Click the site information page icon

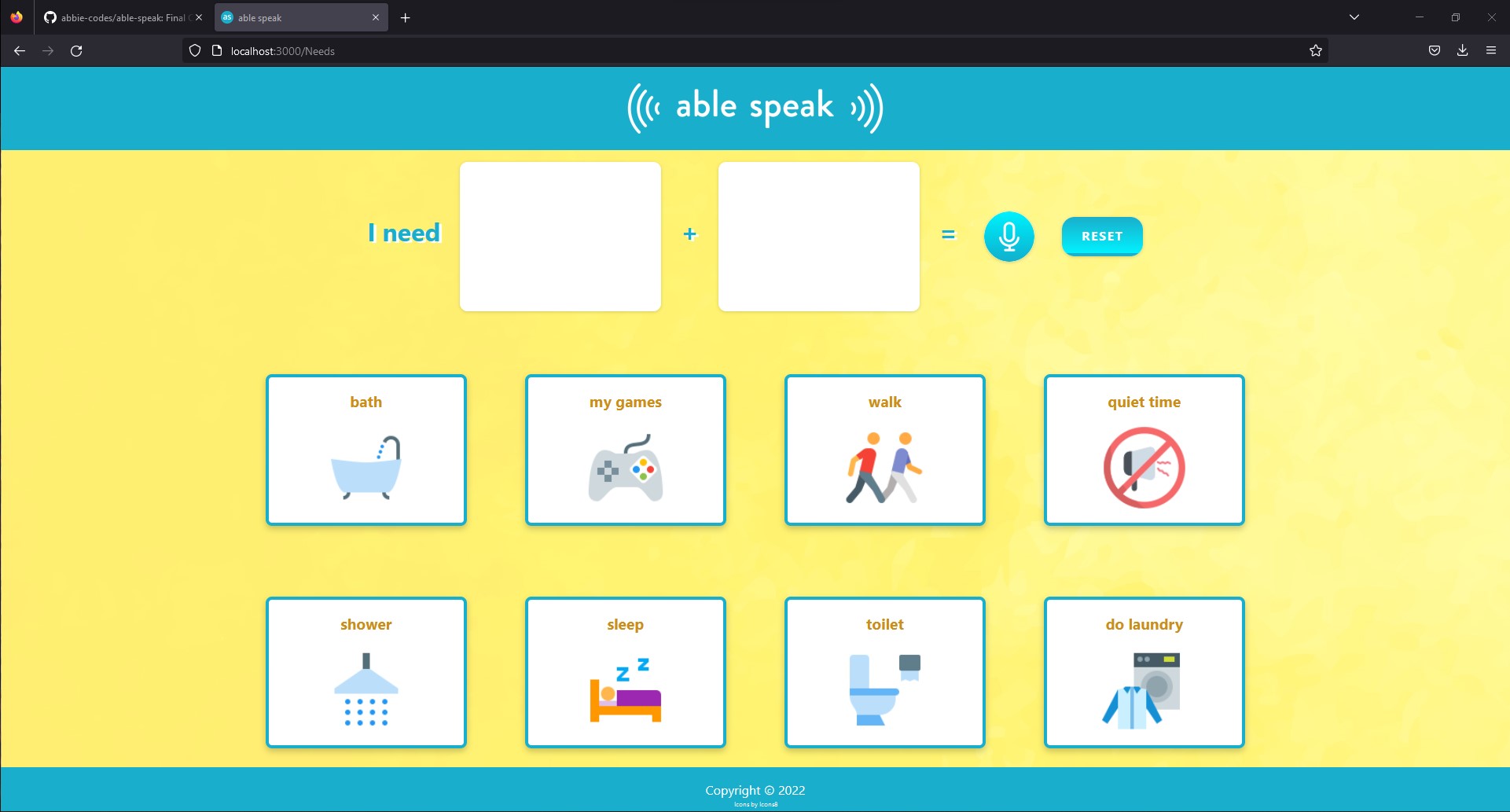click(217, 51)
